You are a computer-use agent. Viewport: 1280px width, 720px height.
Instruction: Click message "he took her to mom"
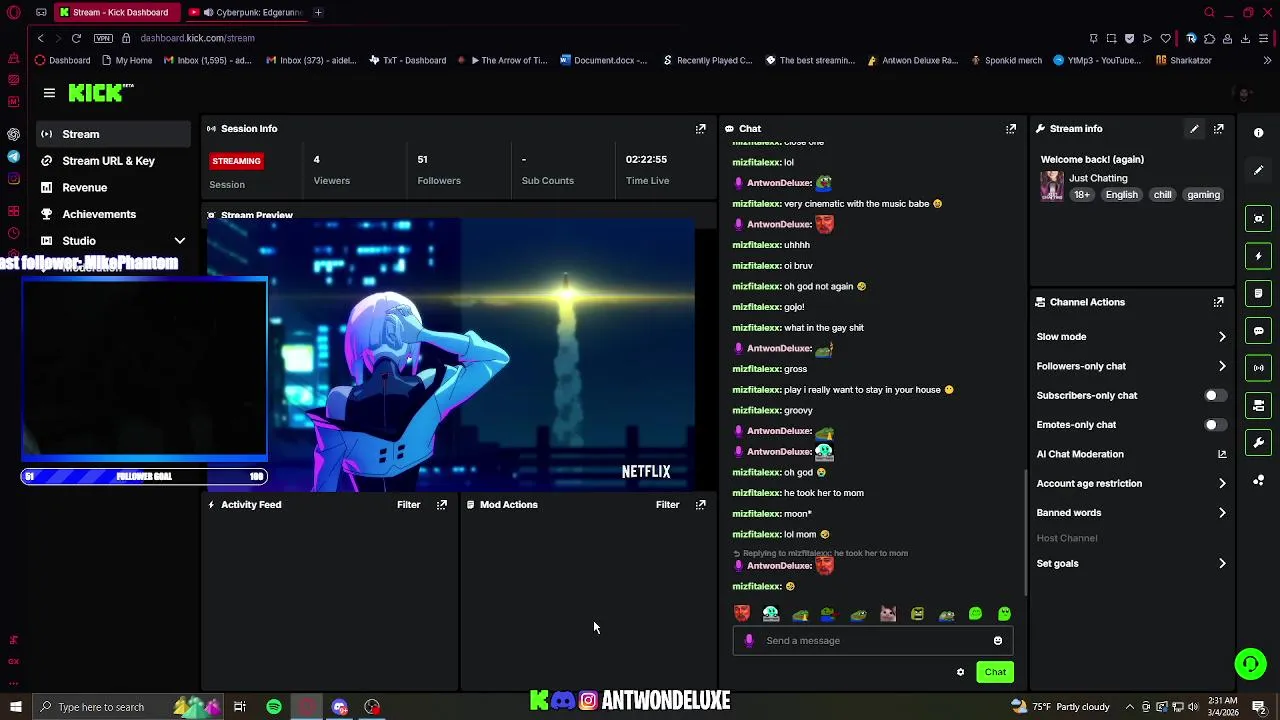pos(823,493)
